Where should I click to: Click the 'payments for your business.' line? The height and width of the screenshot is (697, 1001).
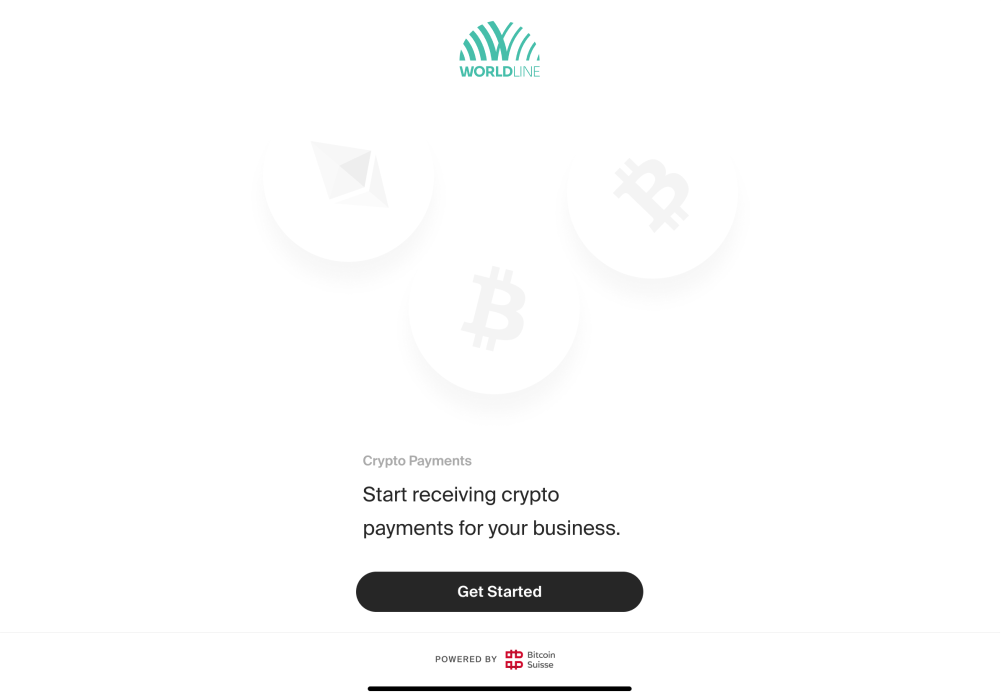coord(492,528)
